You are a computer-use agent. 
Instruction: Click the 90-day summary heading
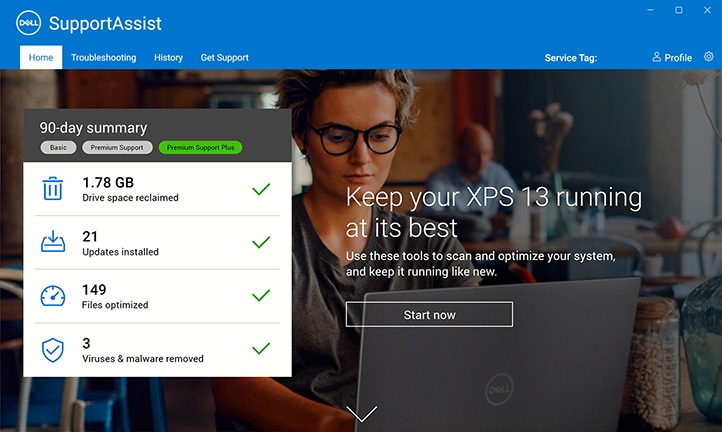pyautogui.click(x=93, y=128)
